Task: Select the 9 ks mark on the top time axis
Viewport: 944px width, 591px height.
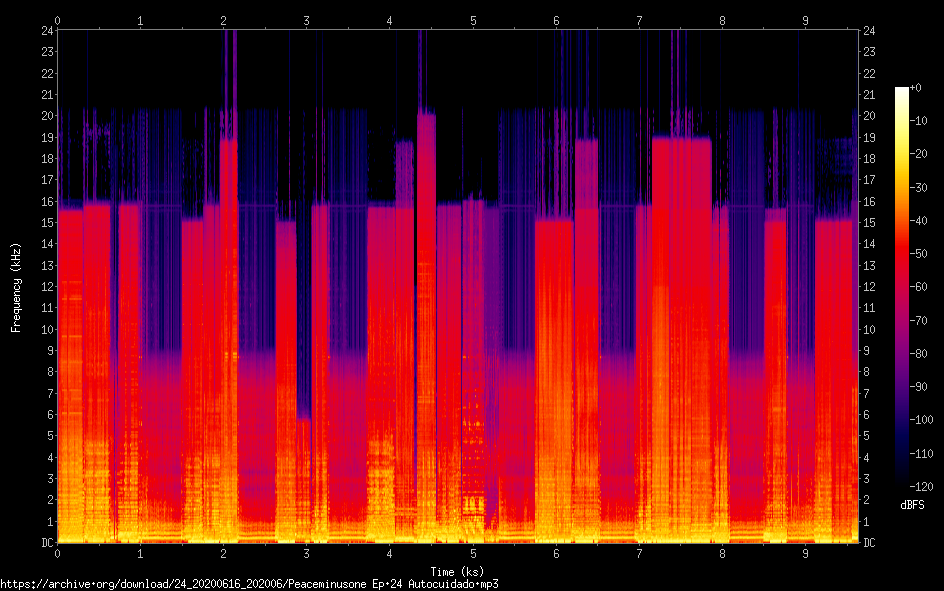Action: 805,20
